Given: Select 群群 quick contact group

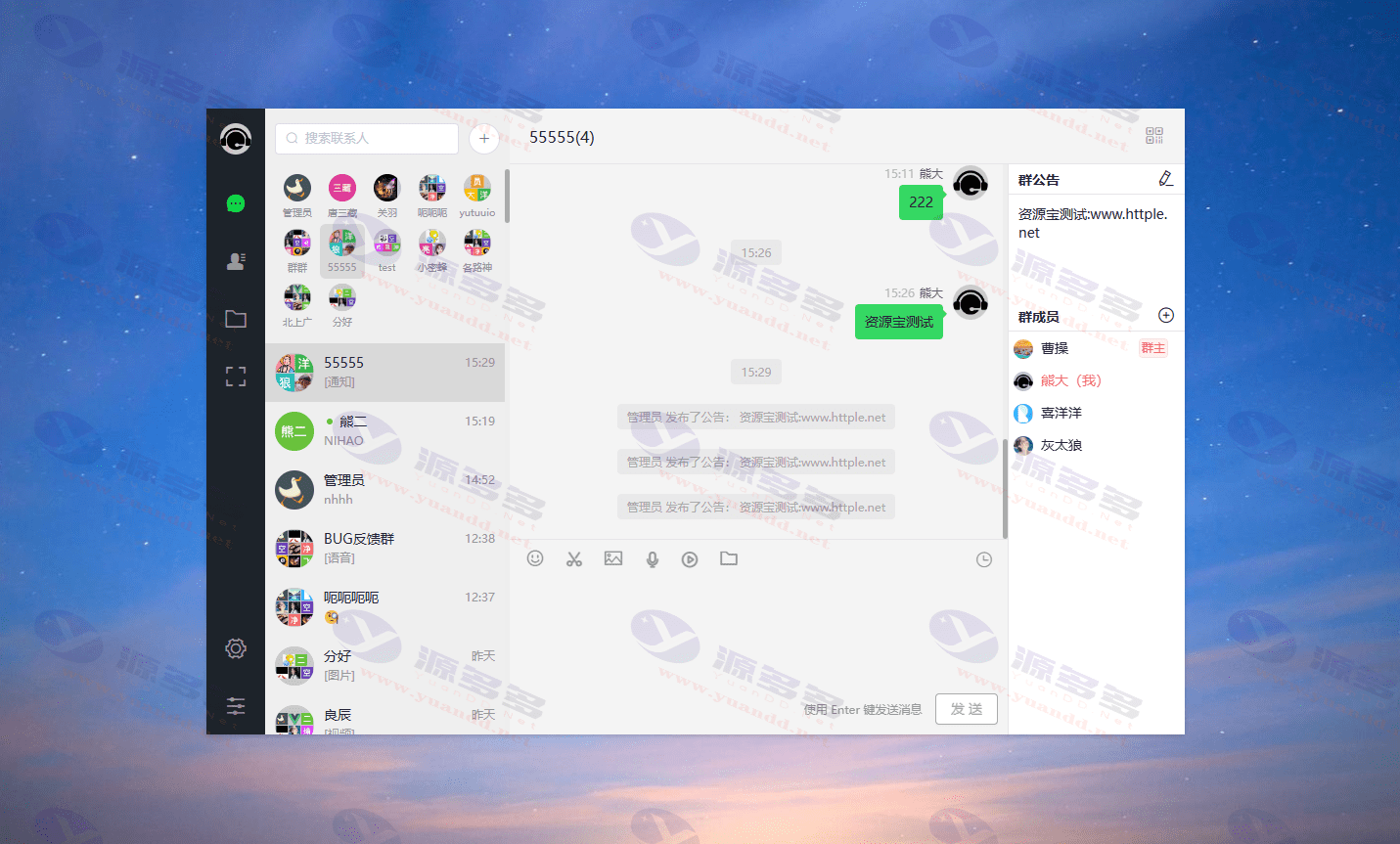Looking at the screenshot, I should tap(297, 250).
